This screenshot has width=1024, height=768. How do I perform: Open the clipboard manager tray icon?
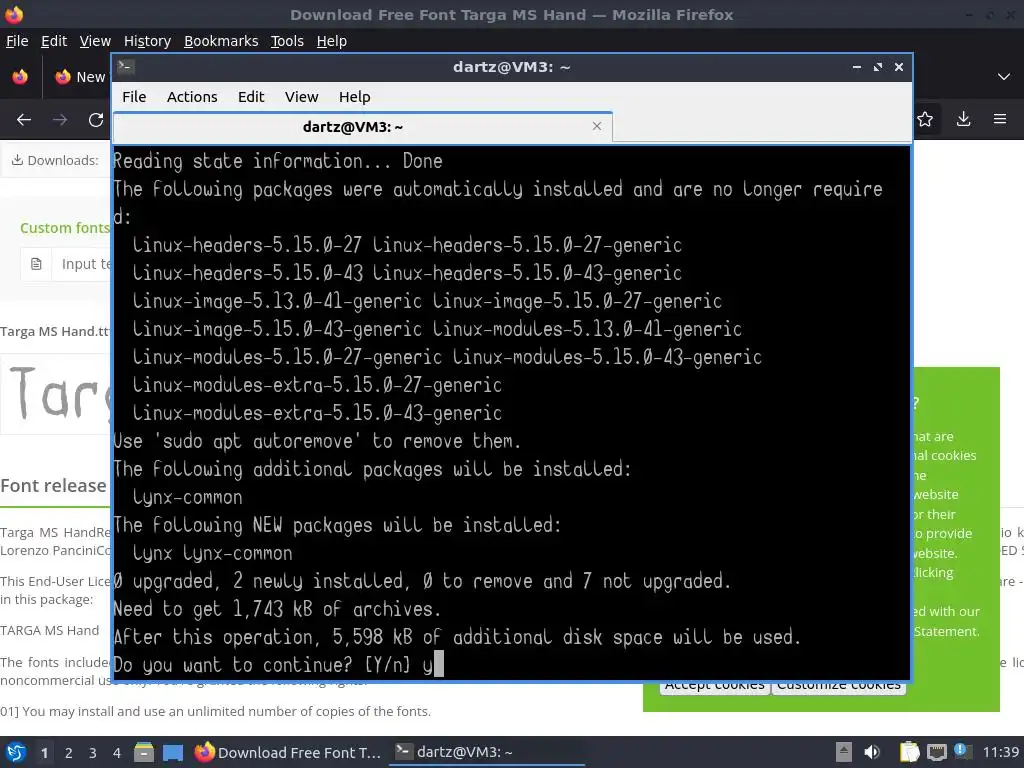tap(909, 752)
